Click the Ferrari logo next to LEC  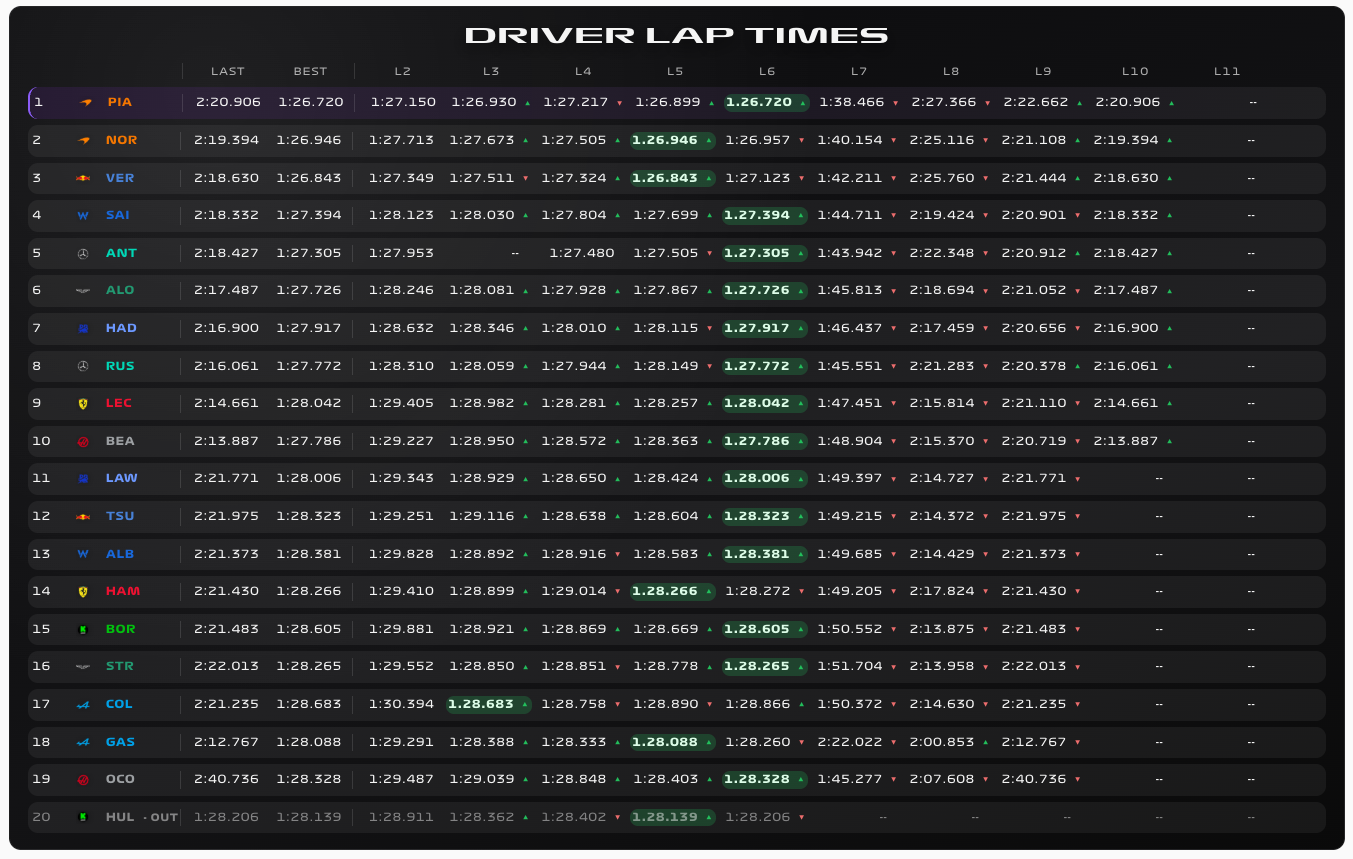pos(83,404)
